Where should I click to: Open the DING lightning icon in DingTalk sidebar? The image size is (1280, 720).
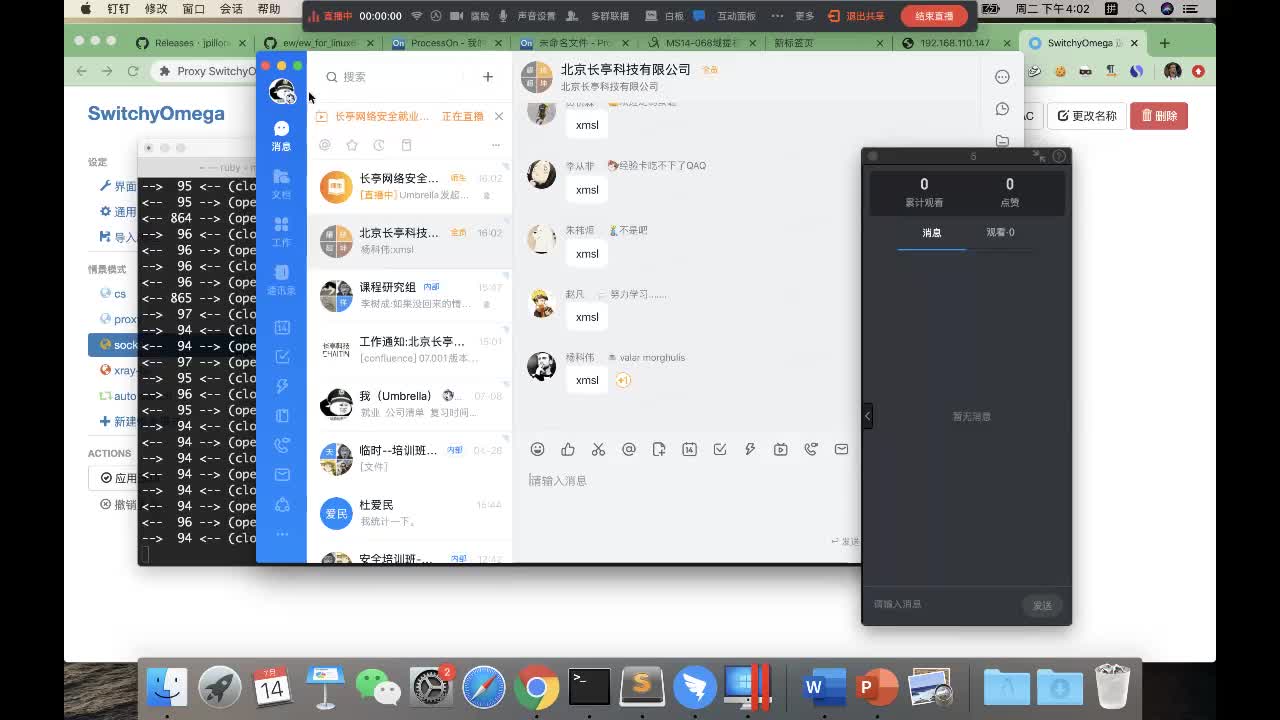(282, 386)
